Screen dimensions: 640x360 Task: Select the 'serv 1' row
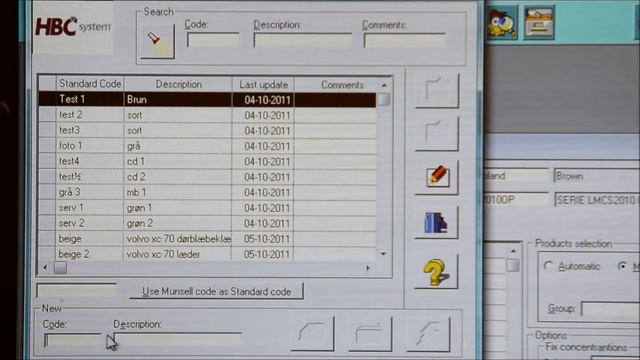207,208
